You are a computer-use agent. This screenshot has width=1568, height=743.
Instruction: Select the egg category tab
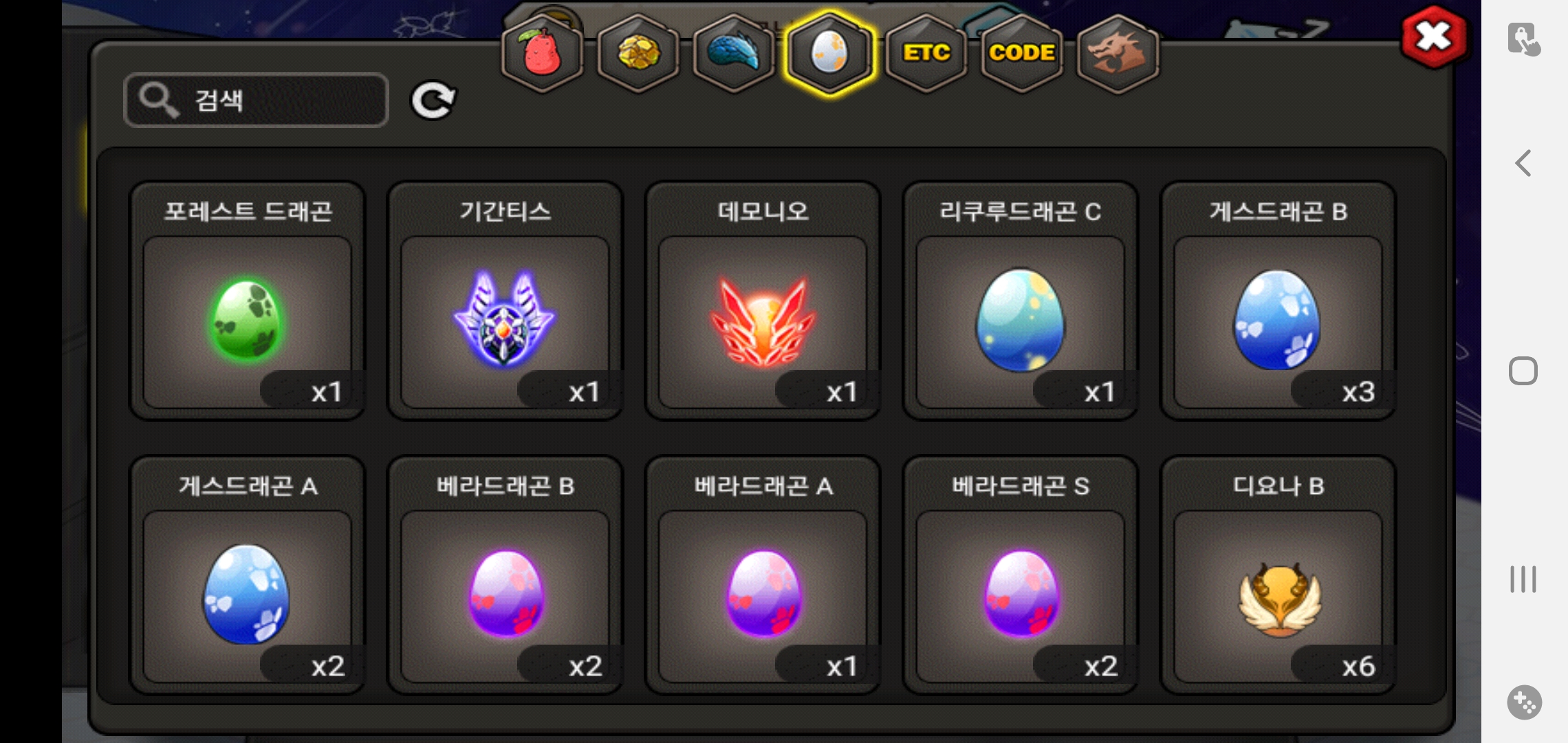830,54
